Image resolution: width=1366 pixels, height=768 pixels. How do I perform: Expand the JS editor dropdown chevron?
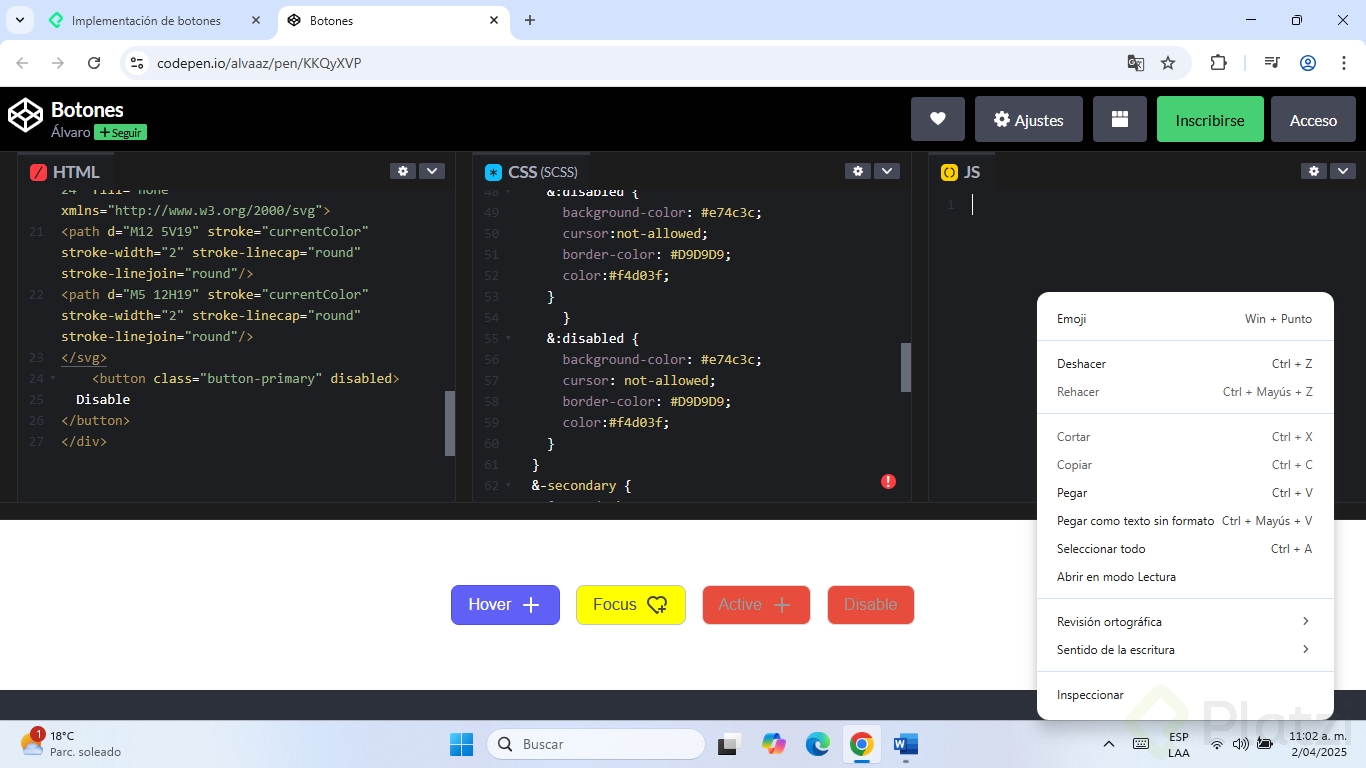point(1343,171)
